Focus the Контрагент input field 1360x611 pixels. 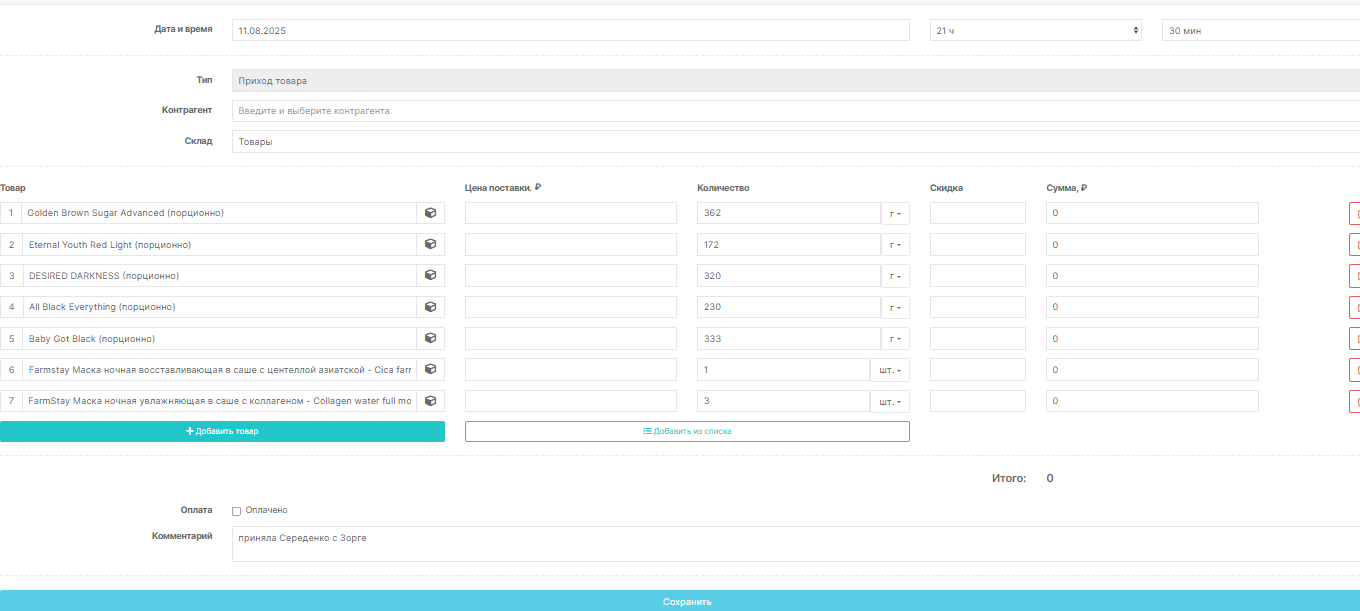[x=796, y=111]
